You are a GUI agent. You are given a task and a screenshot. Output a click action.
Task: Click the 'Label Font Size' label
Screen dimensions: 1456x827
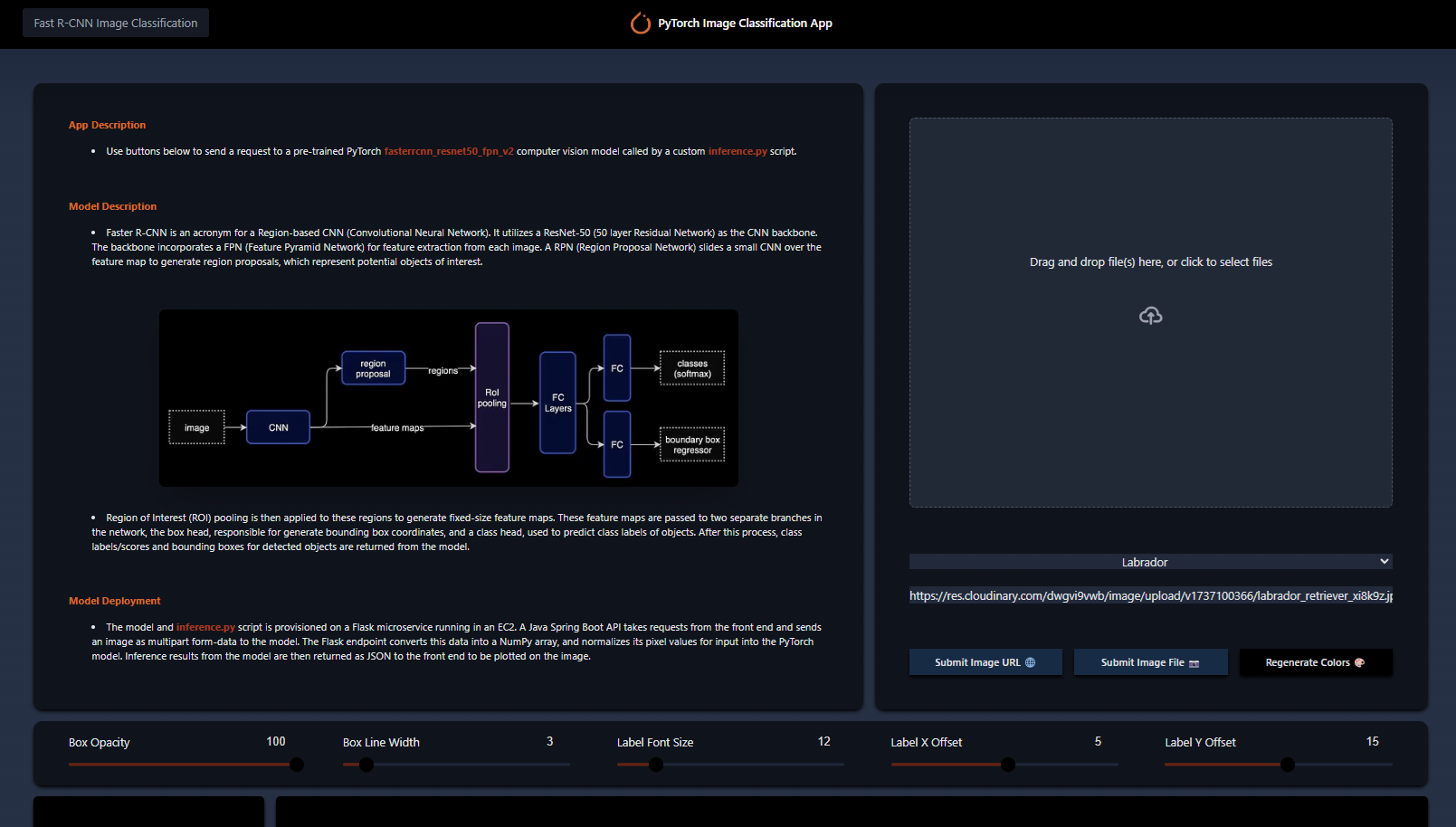pos(655,742)
